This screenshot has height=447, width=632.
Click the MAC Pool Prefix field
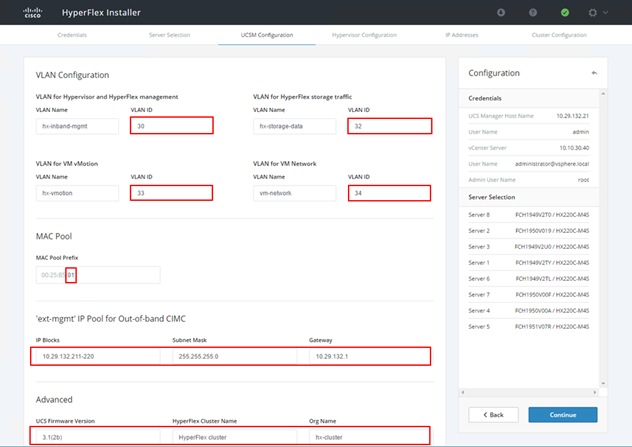[98, 275]
